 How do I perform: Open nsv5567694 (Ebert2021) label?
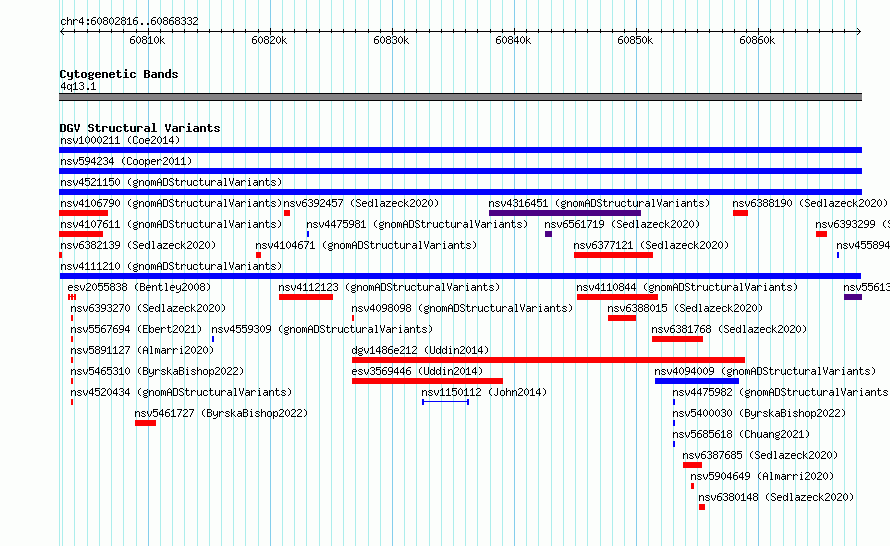[x=136, y=329]
